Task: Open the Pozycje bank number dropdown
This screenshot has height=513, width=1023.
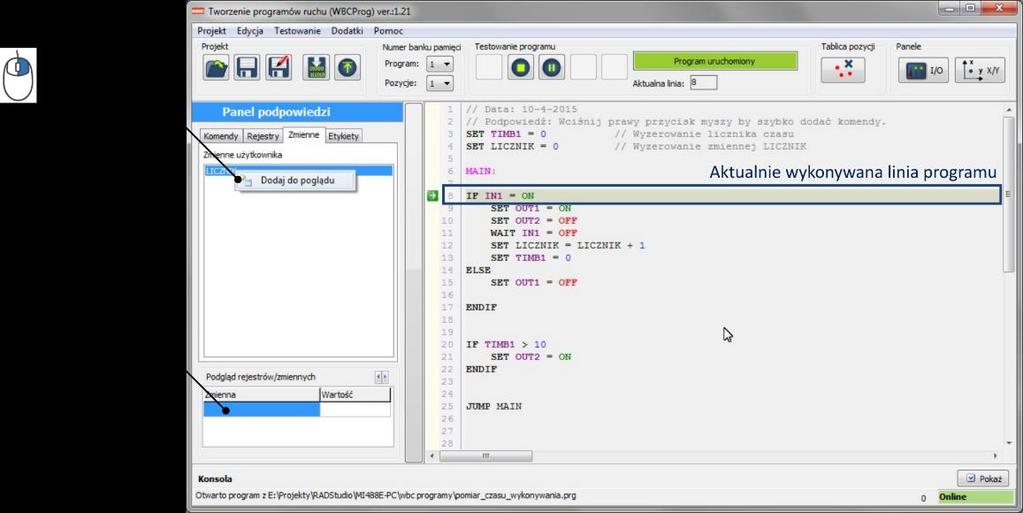Action: 439,83
